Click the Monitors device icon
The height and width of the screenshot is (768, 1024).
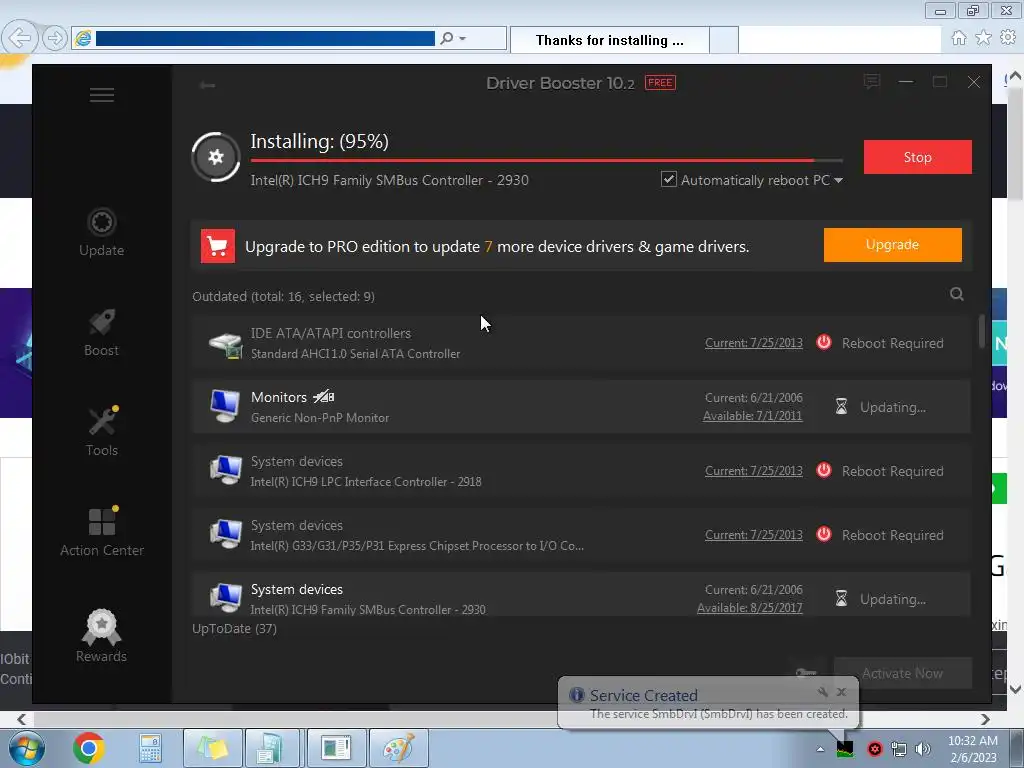tap(225, 406)
